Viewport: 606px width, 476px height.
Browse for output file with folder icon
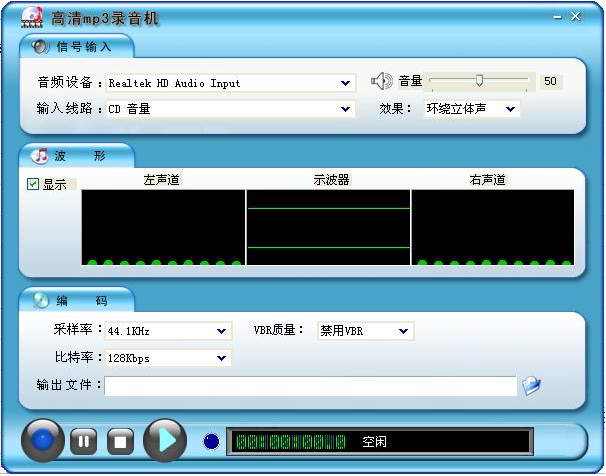point(532,386)
